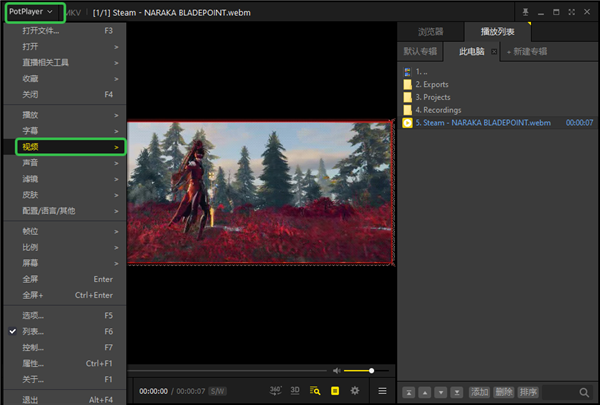Click the yellow playlist panel toggle icon
The image size is (600, 405).
point(335,390)
